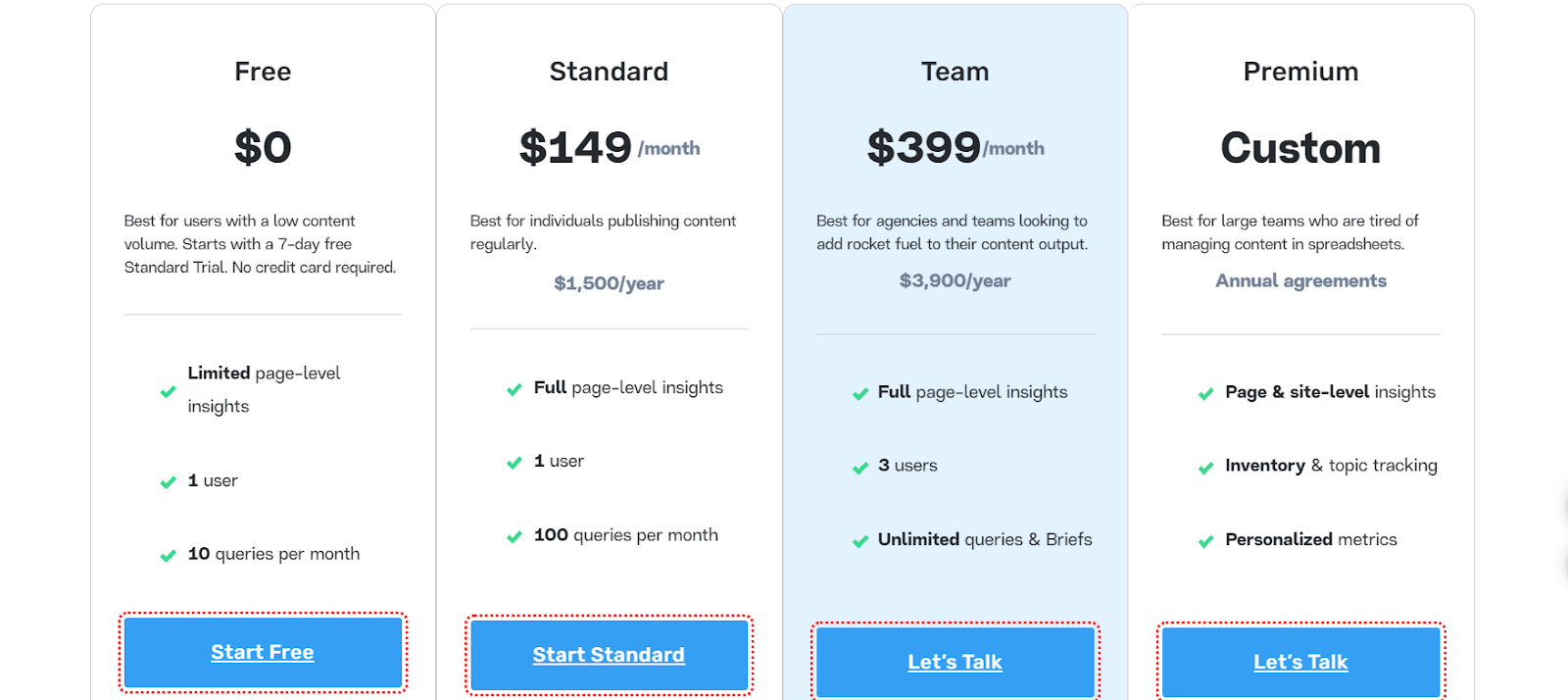Click Standard plan's Full page-level insights checkmark

pos(514,389)
